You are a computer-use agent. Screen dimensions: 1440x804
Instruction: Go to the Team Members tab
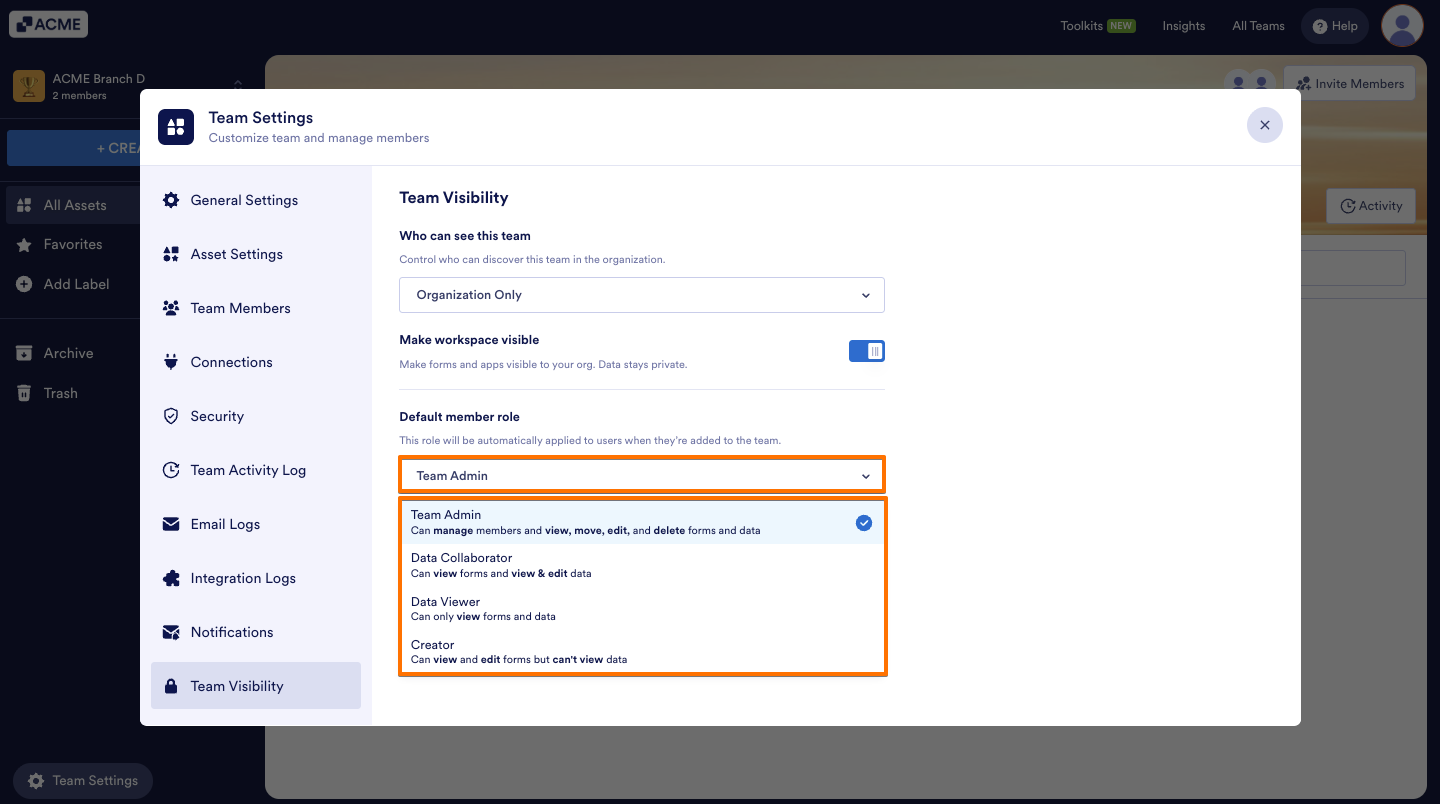pos(256,308)
